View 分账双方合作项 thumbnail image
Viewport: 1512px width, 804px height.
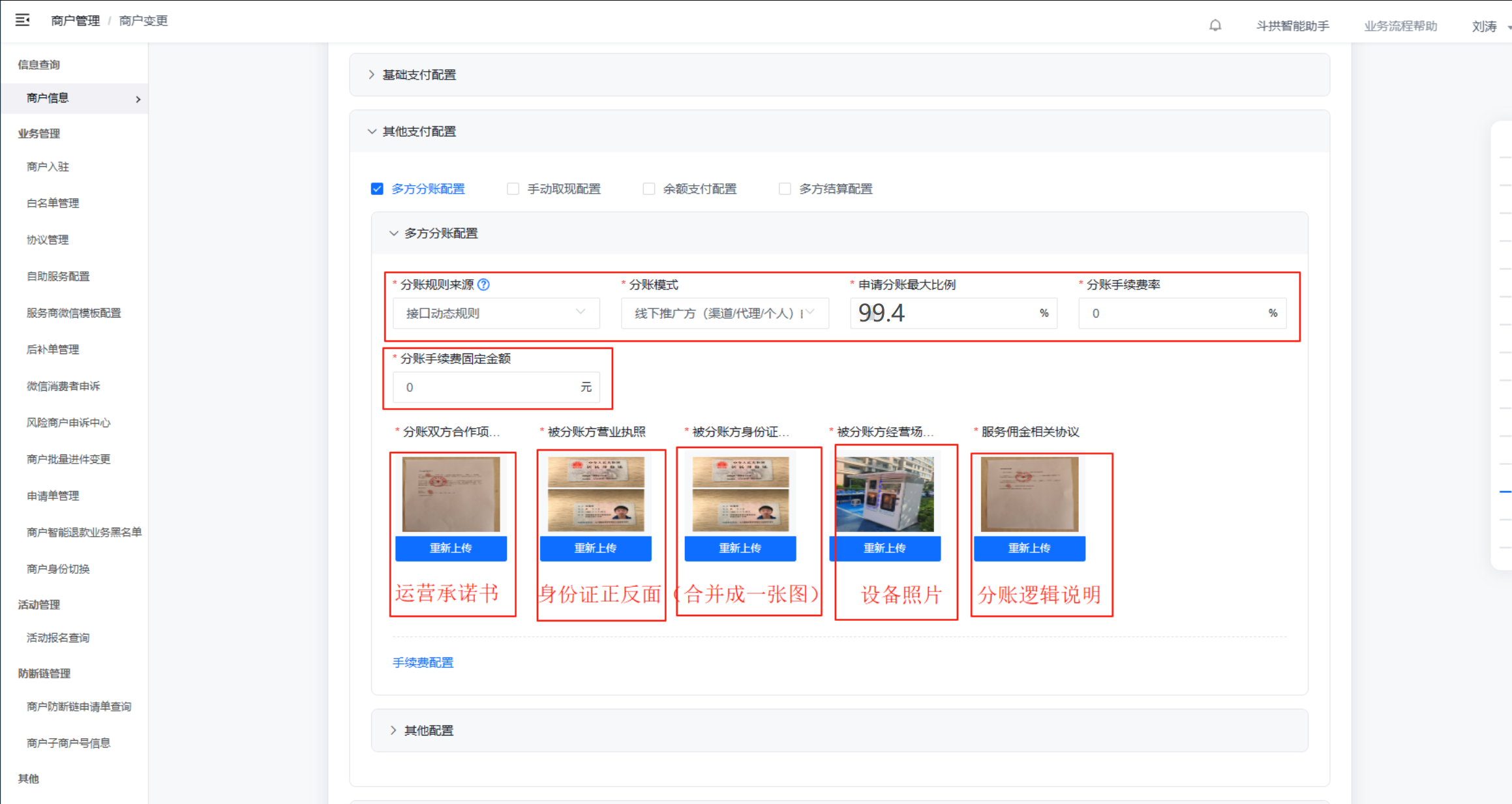coord(451,494)
